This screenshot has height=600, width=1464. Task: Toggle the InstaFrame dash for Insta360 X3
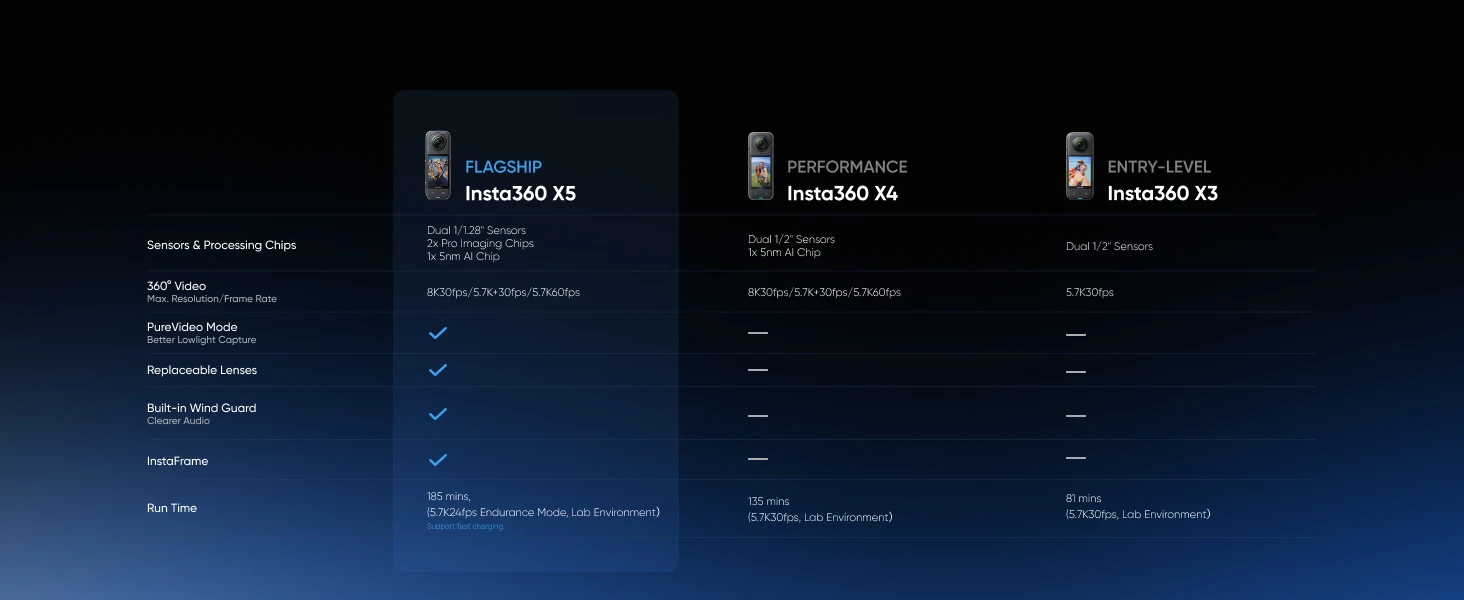coord(1075,460)
